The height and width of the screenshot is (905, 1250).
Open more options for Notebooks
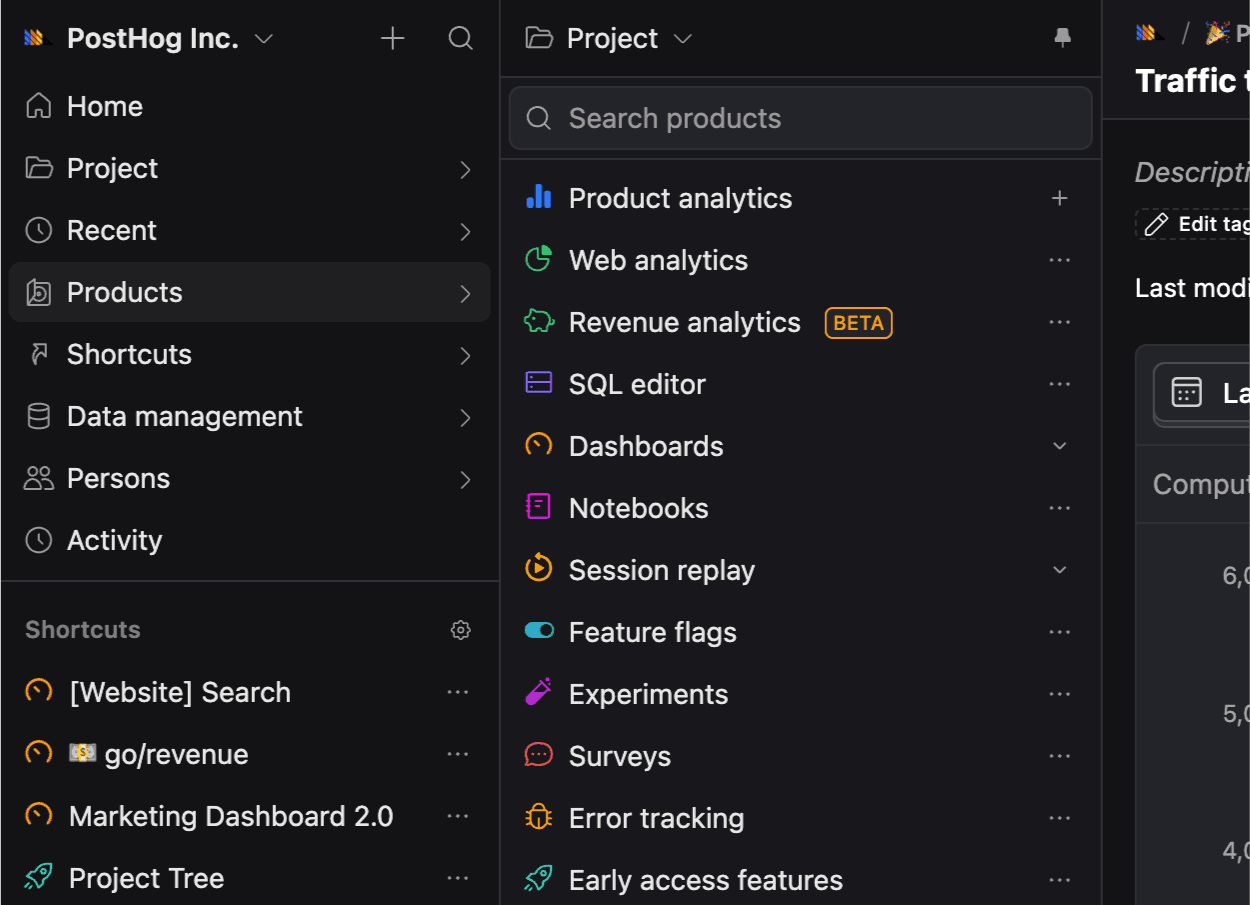coord(1060,508)
